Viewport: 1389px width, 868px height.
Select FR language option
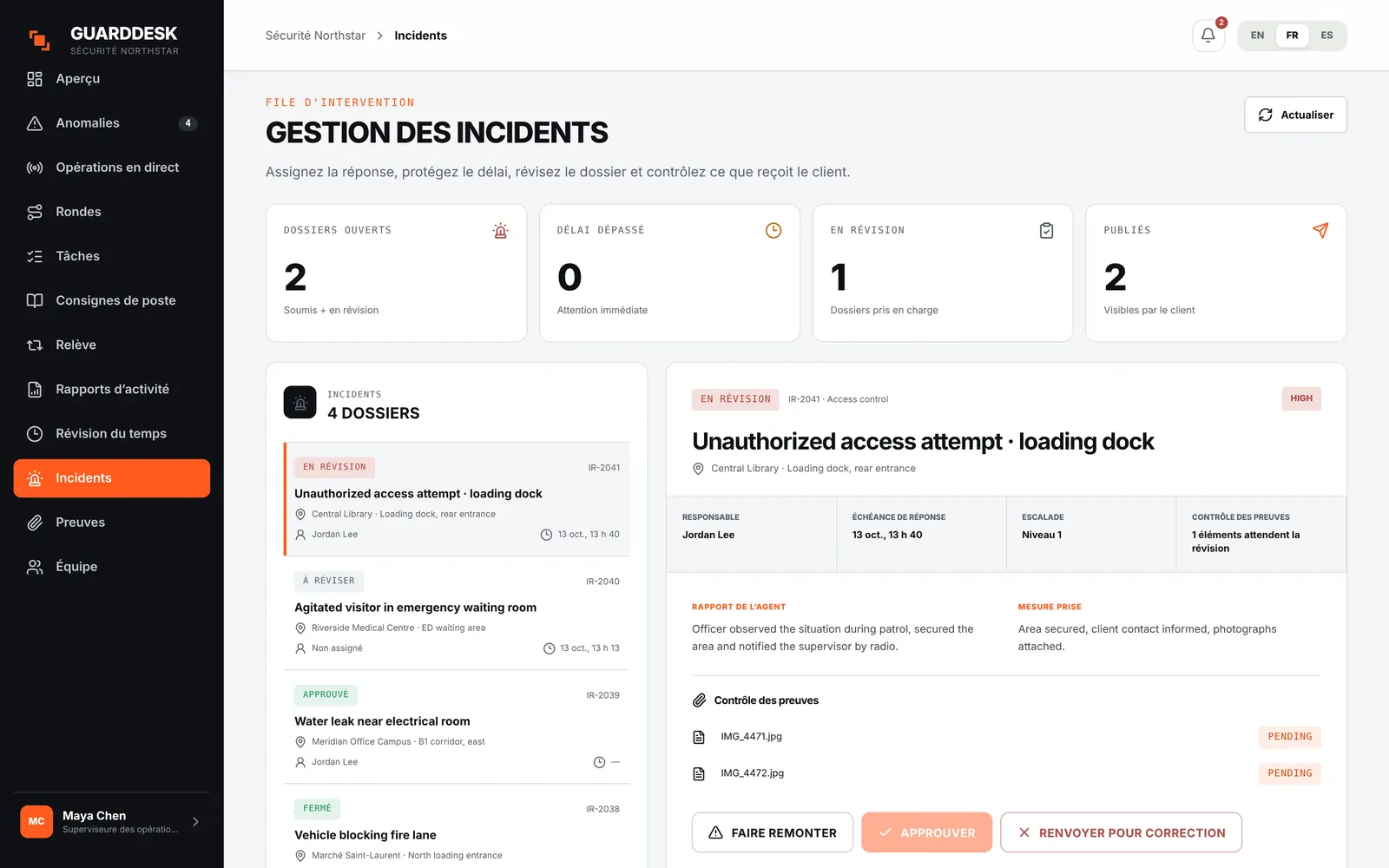coord(1292,36)
